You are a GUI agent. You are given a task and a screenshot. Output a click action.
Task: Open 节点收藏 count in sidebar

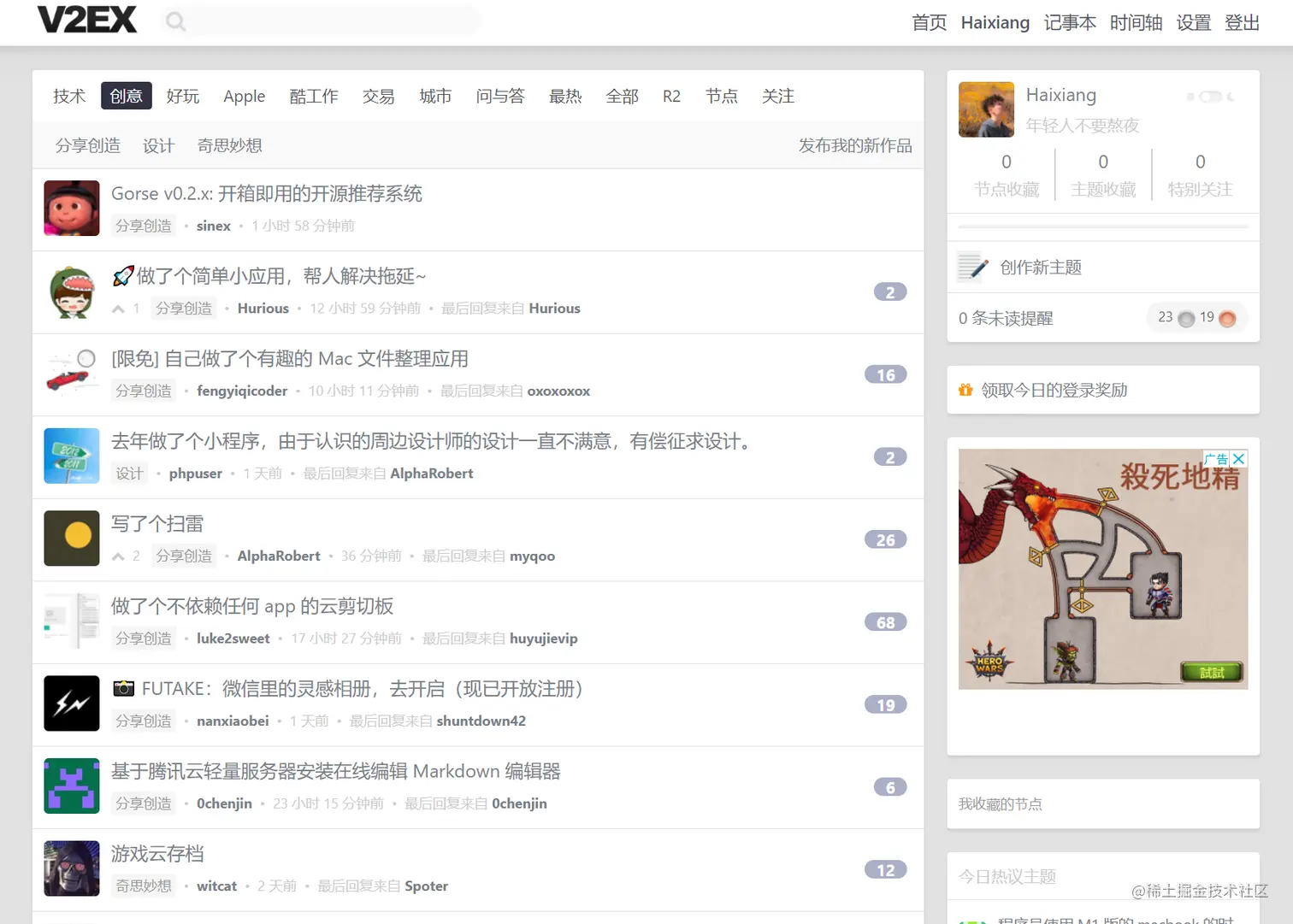tap(1007, 176)
